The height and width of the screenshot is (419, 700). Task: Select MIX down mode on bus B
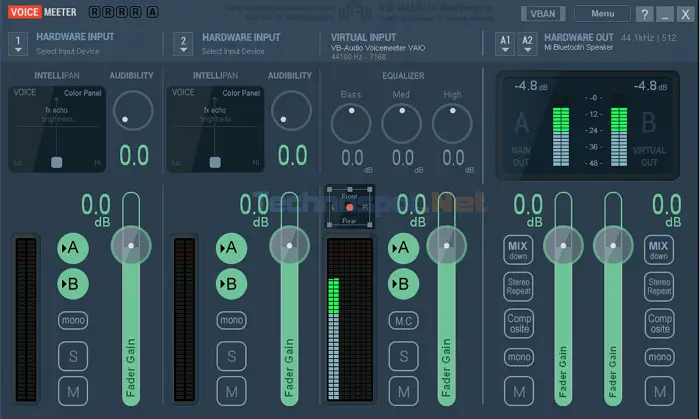tap(658, 250)
